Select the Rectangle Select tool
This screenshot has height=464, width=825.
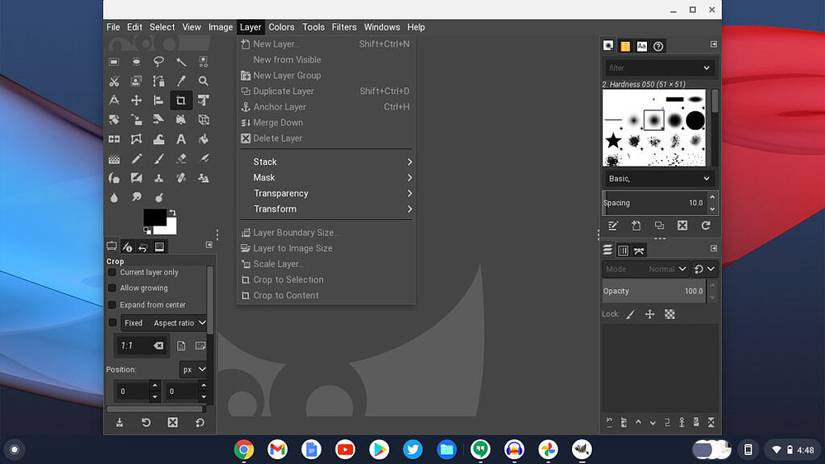tap(114, 62)
